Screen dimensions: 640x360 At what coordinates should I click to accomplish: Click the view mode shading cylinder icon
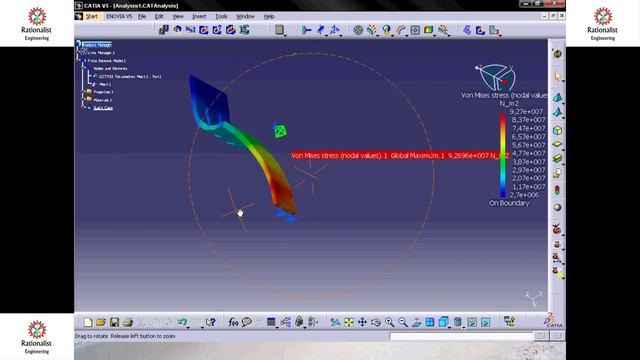(x=458, y=322)
